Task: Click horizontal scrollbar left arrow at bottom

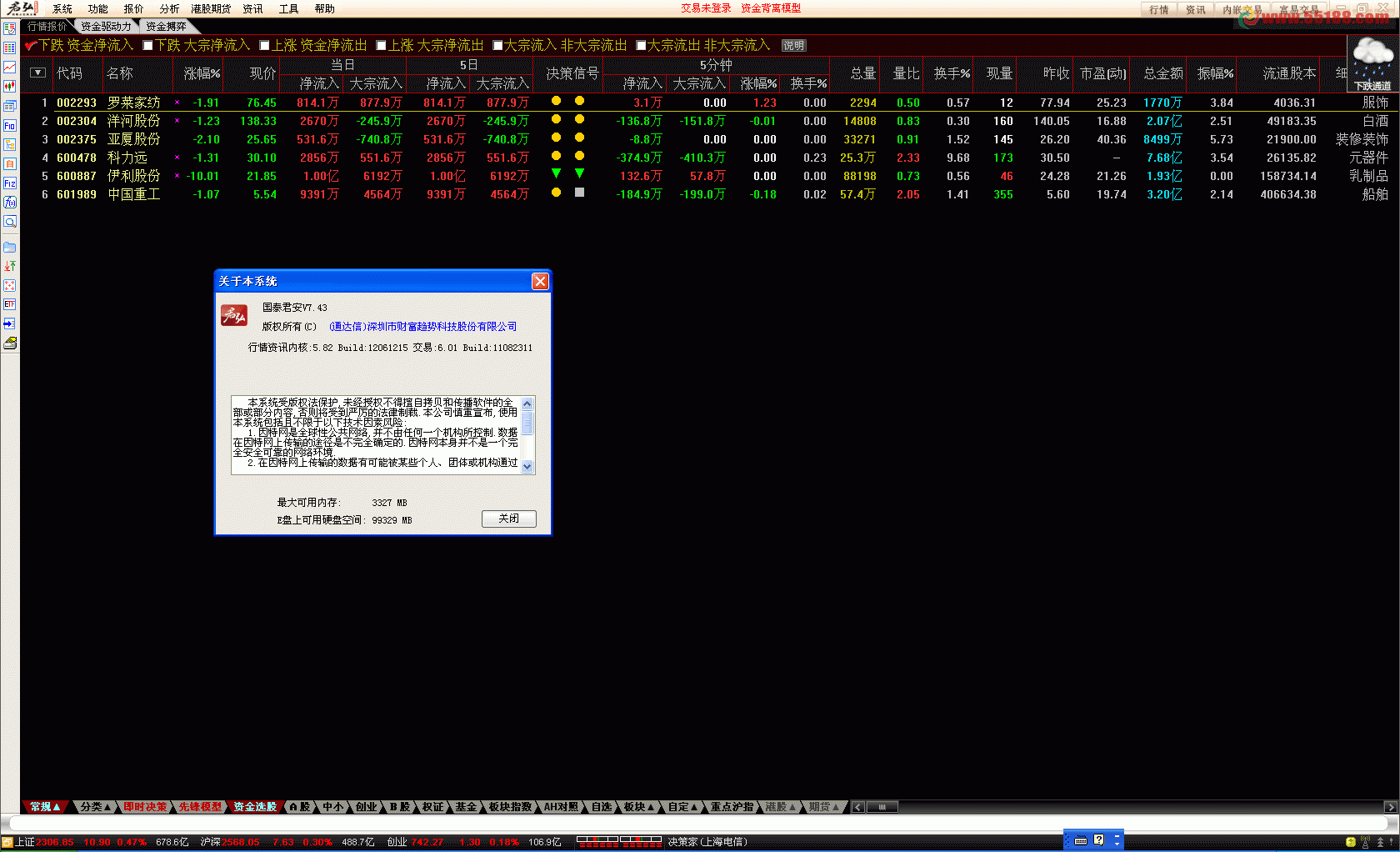Action: [x=857, y=807]
